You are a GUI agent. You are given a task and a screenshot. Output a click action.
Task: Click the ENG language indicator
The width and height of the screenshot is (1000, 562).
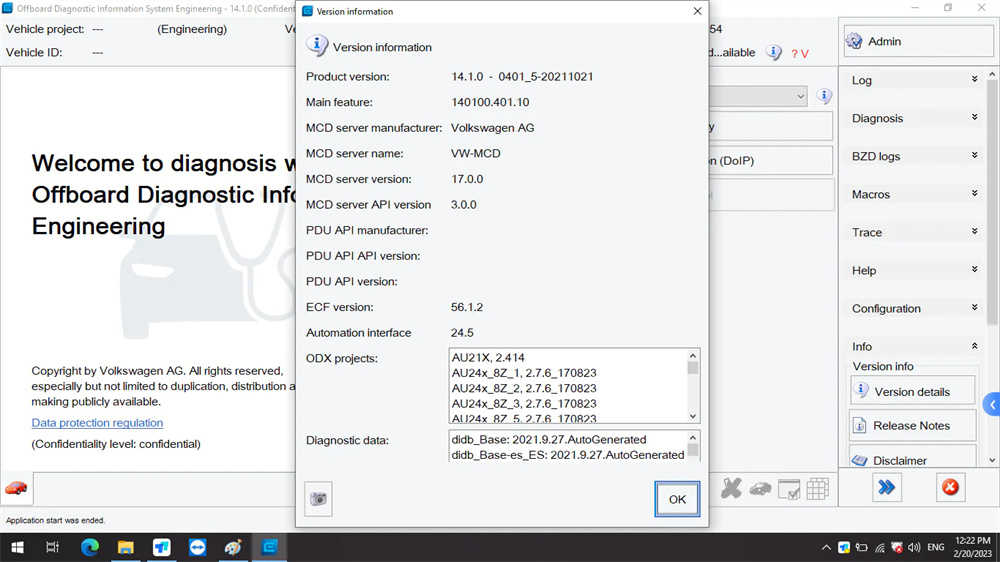[x=936, y=547]
